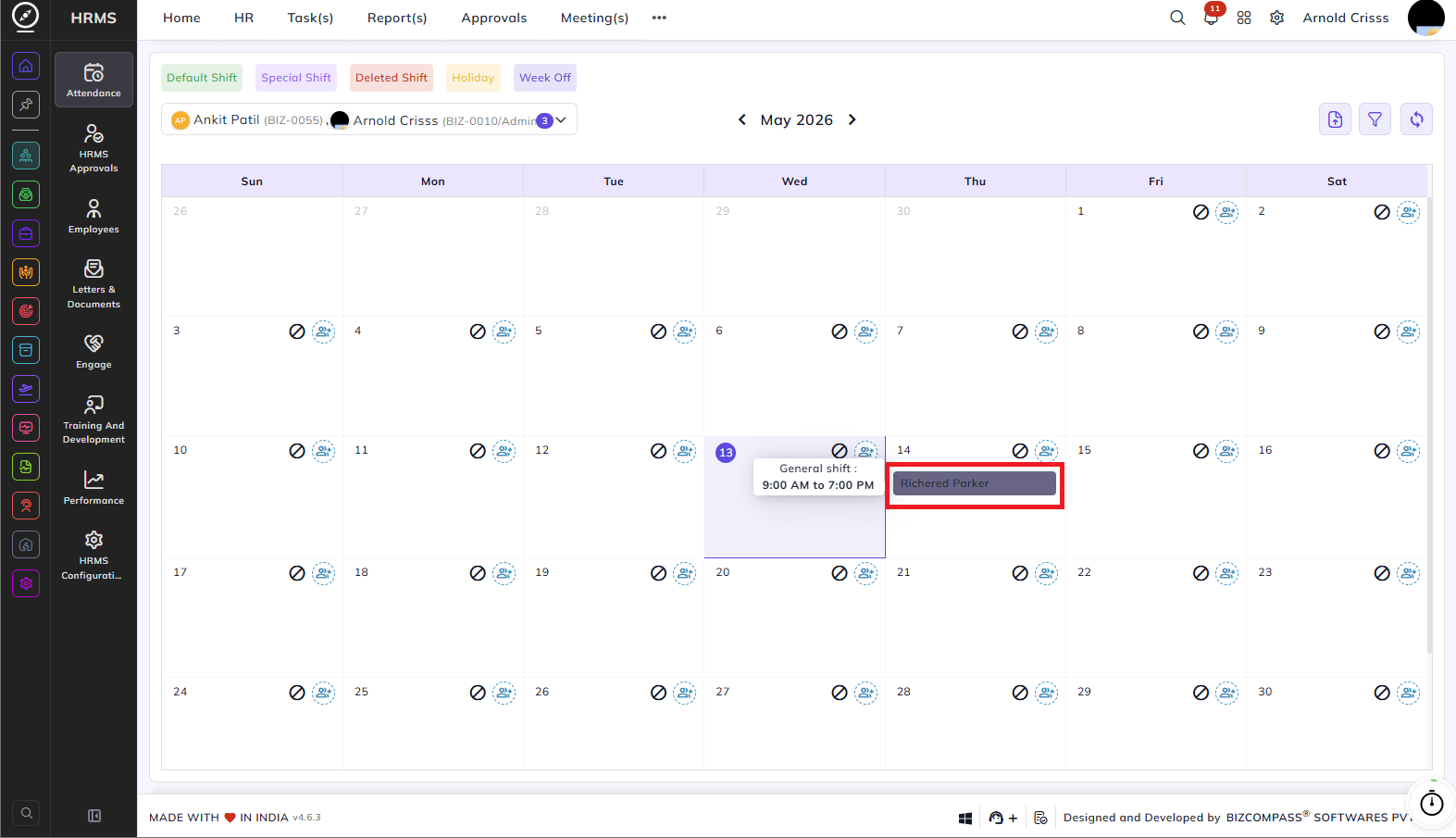
Task: Open Training And Development
Action: tap(93, 419)
